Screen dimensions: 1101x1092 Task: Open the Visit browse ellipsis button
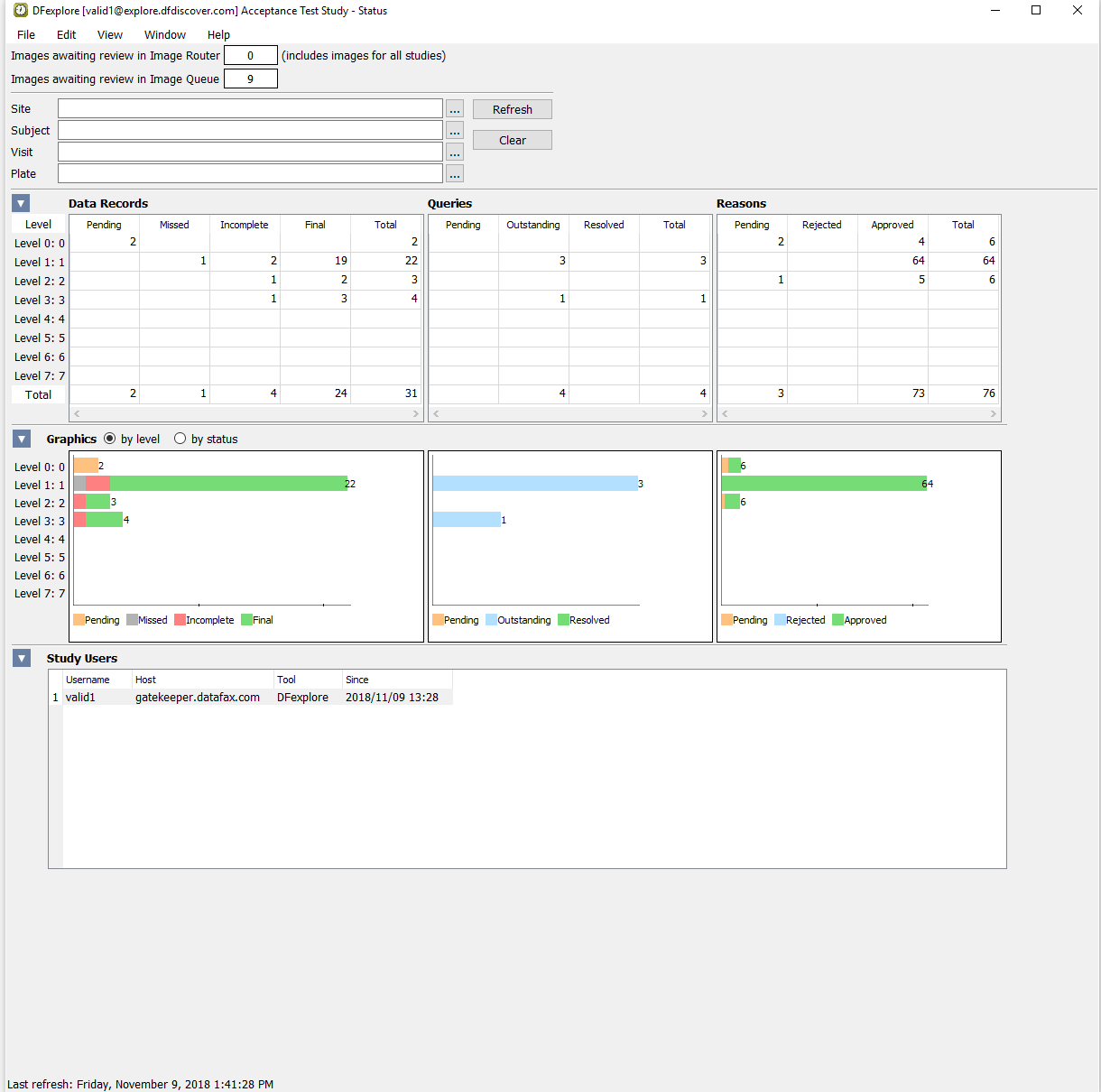[455, 153]
